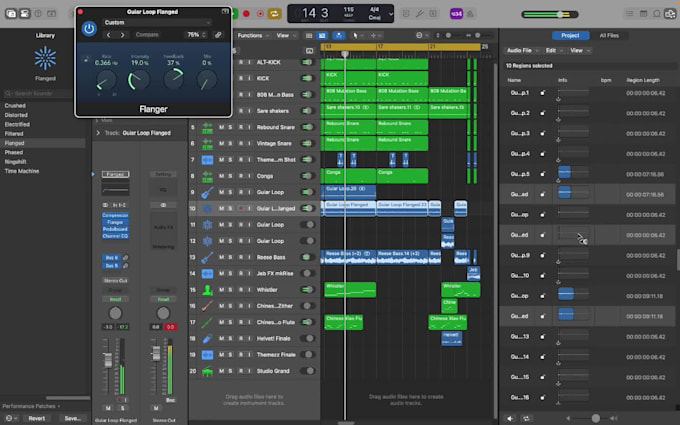Click the Studio Grand piano track icon

(207, 371)
